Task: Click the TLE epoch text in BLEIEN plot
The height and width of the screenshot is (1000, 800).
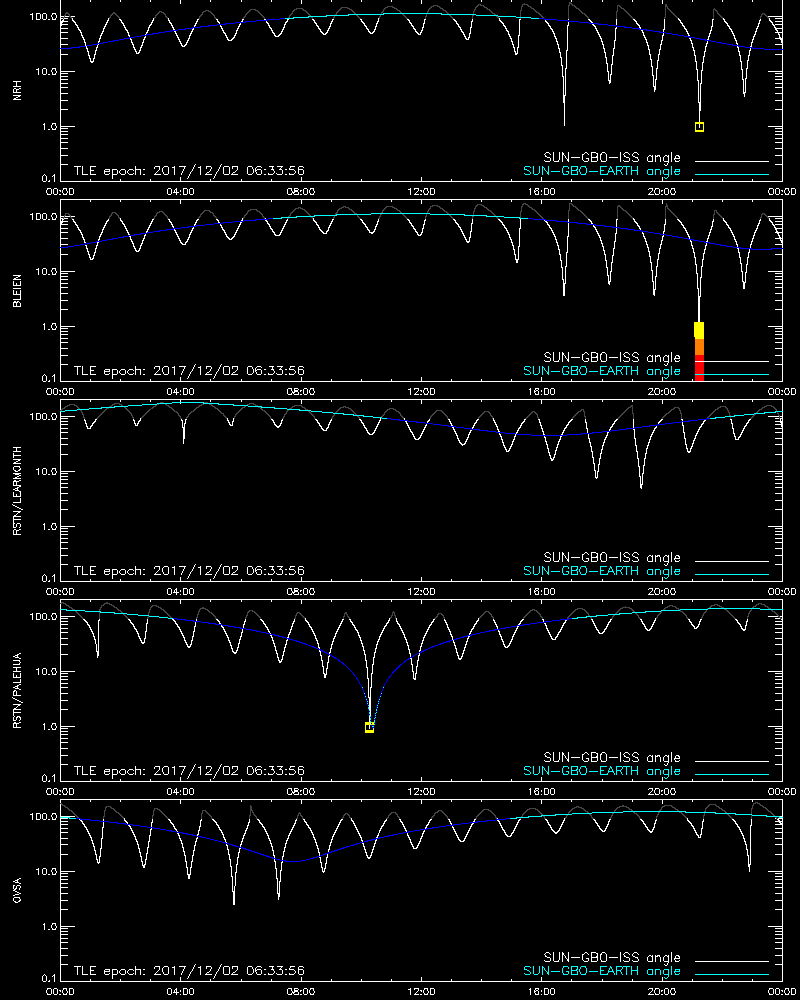Action: pyautogui.click(x=189, y=371)
